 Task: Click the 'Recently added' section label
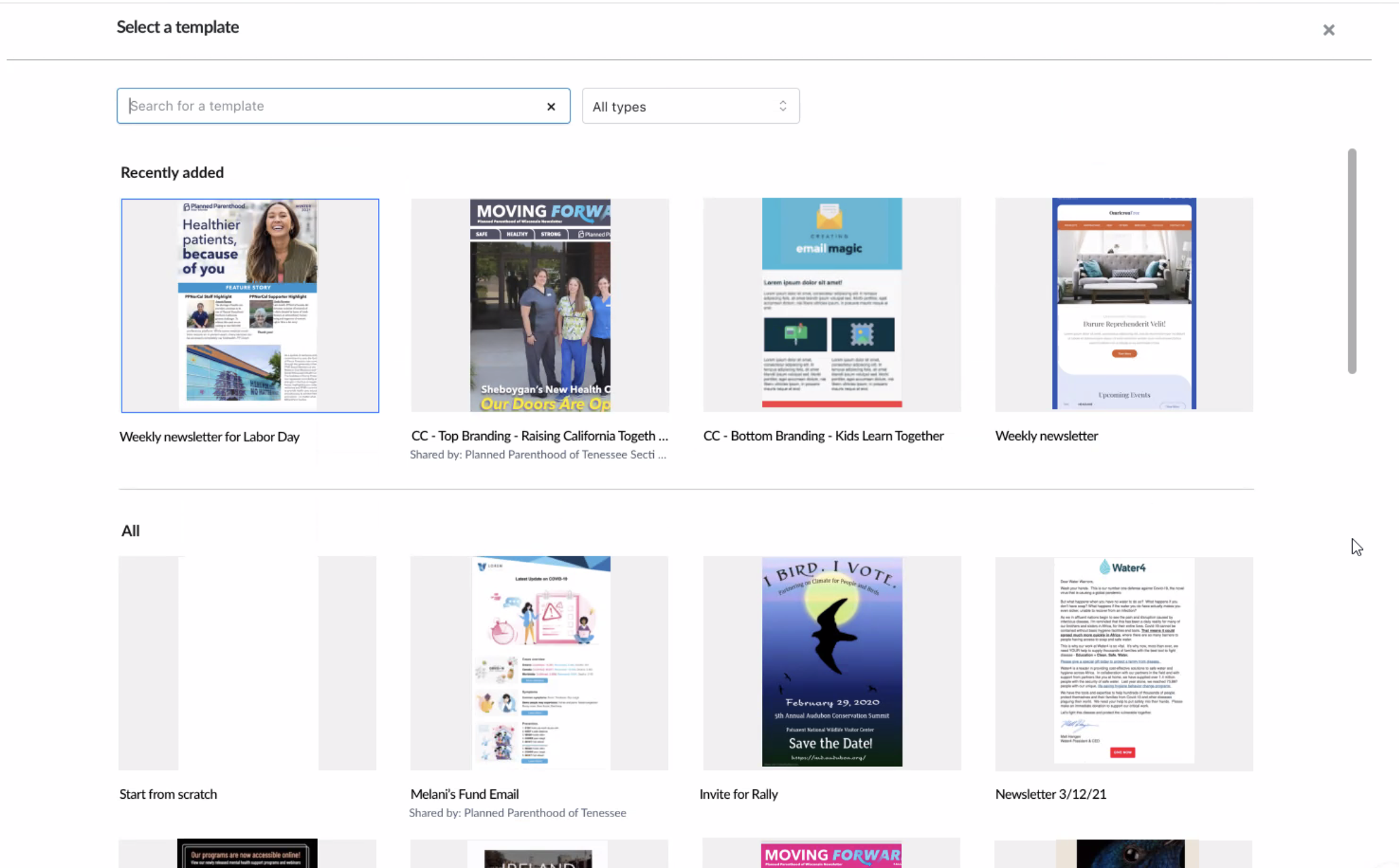pyautogui.click(x=170, y=172)
